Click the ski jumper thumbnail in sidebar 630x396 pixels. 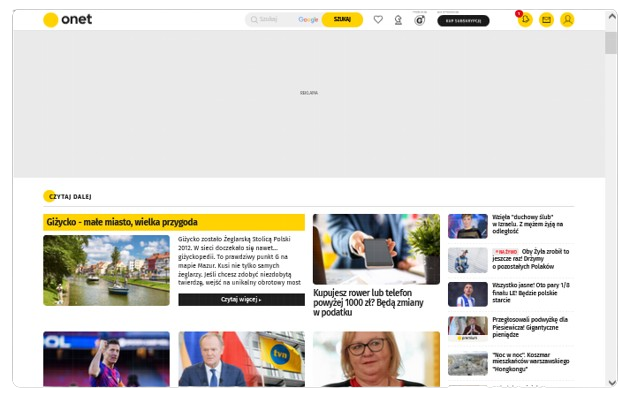tap(468, 260)
